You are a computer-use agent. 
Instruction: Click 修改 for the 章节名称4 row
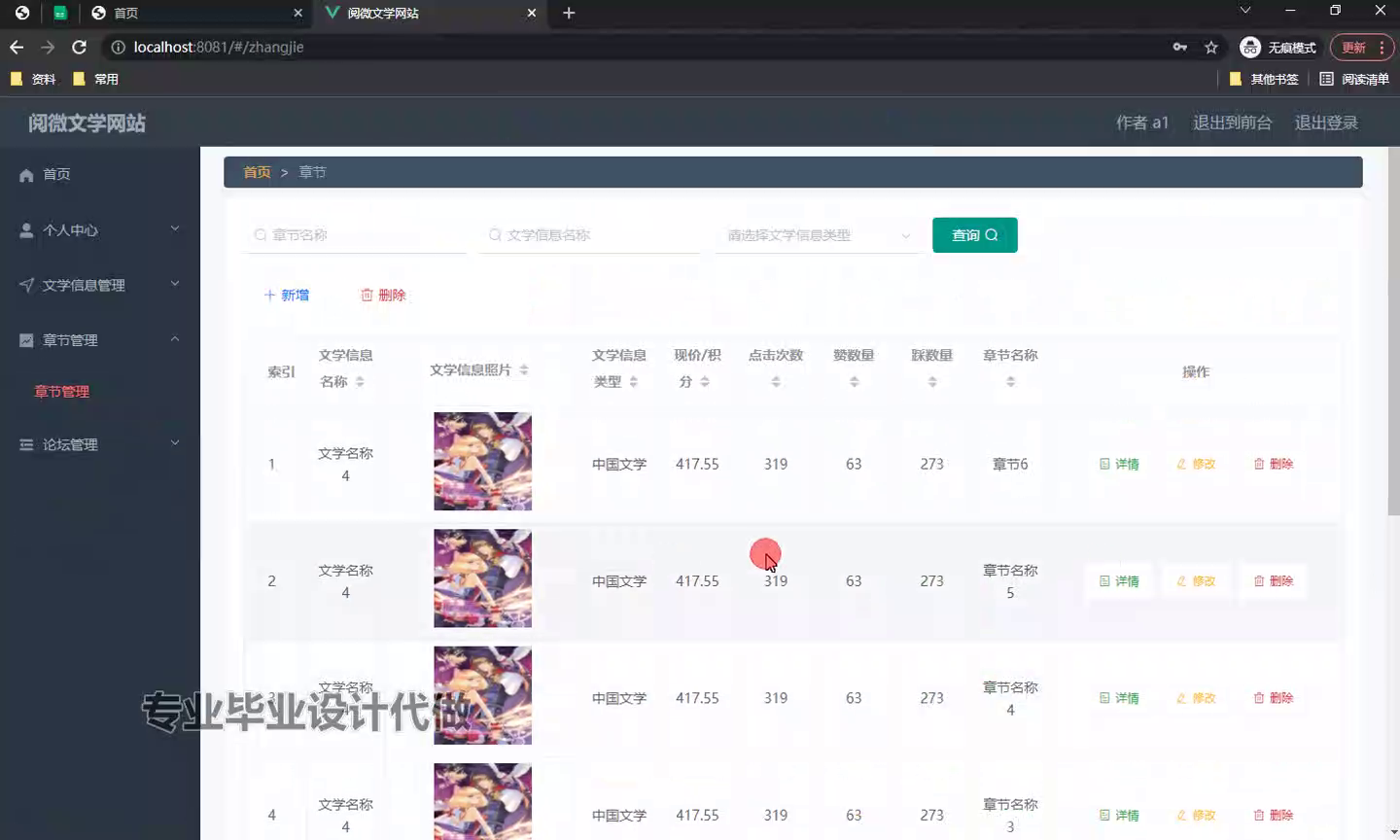tap(1196, 698)
